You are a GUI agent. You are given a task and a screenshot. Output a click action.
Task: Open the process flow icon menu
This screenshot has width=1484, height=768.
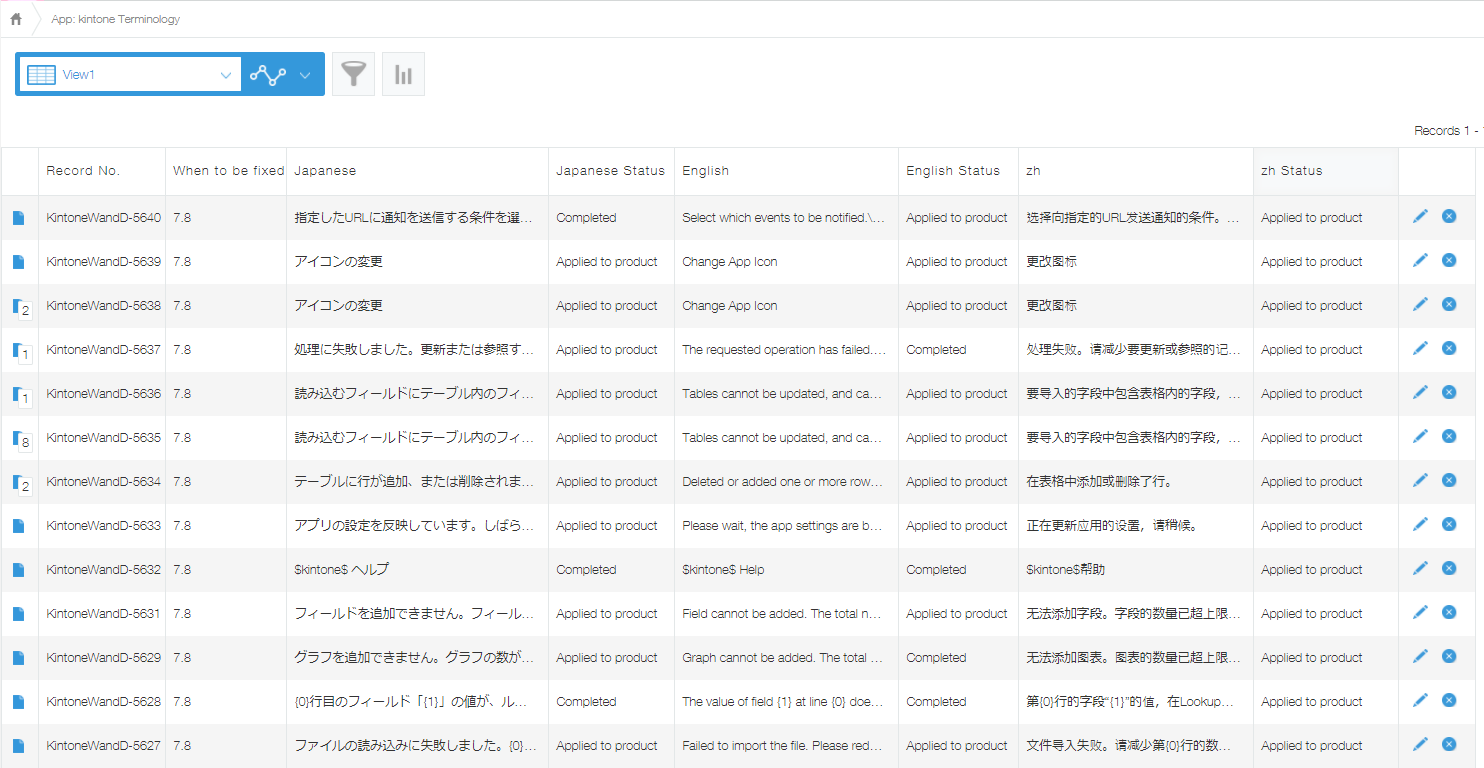tap(282, 74)
